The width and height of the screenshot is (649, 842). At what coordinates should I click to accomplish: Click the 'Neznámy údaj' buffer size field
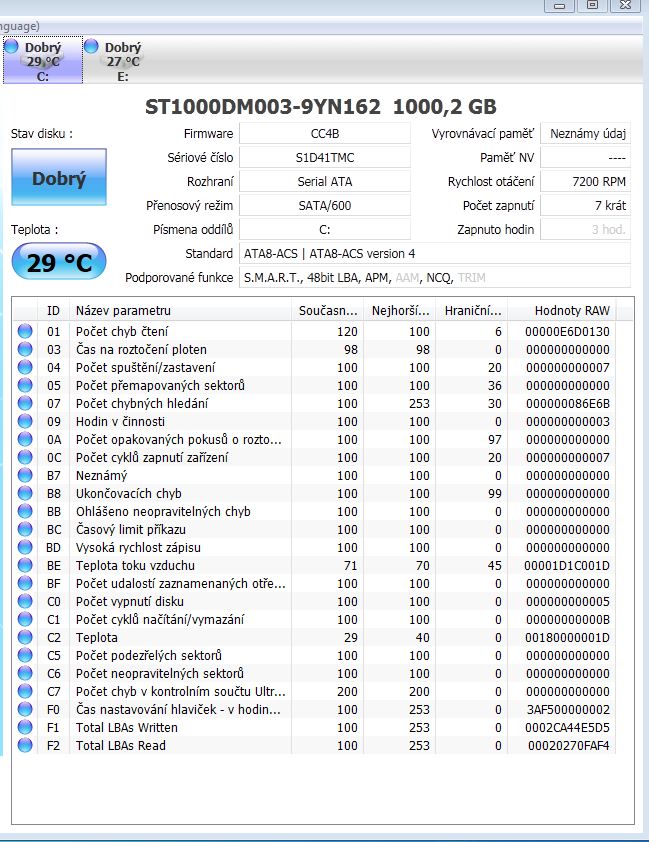[585, 133]
